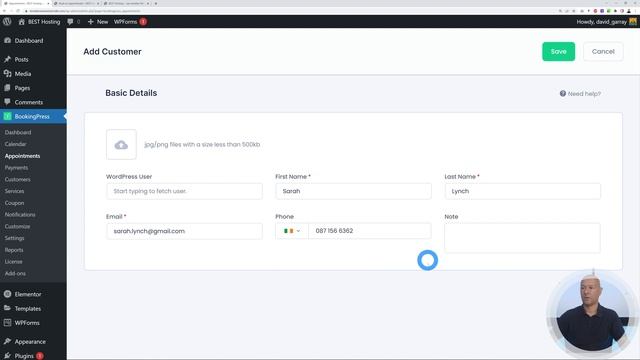This screenshot has height=360, width=640.
Task: Open BookingPress Customers submenu item
Action: point(18,179)
